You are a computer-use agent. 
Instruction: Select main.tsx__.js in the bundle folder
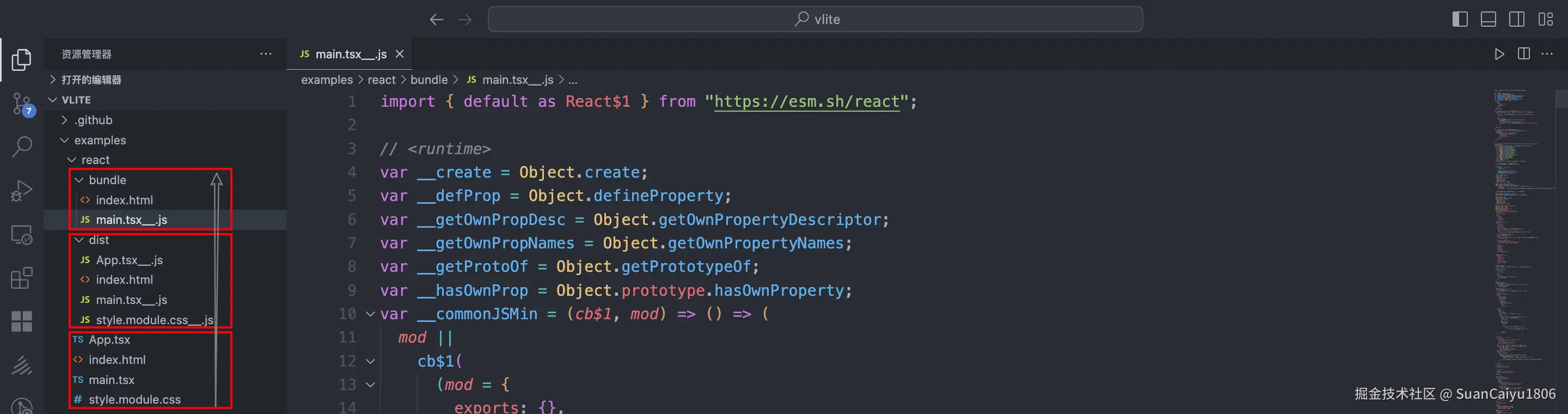(166, 220)
